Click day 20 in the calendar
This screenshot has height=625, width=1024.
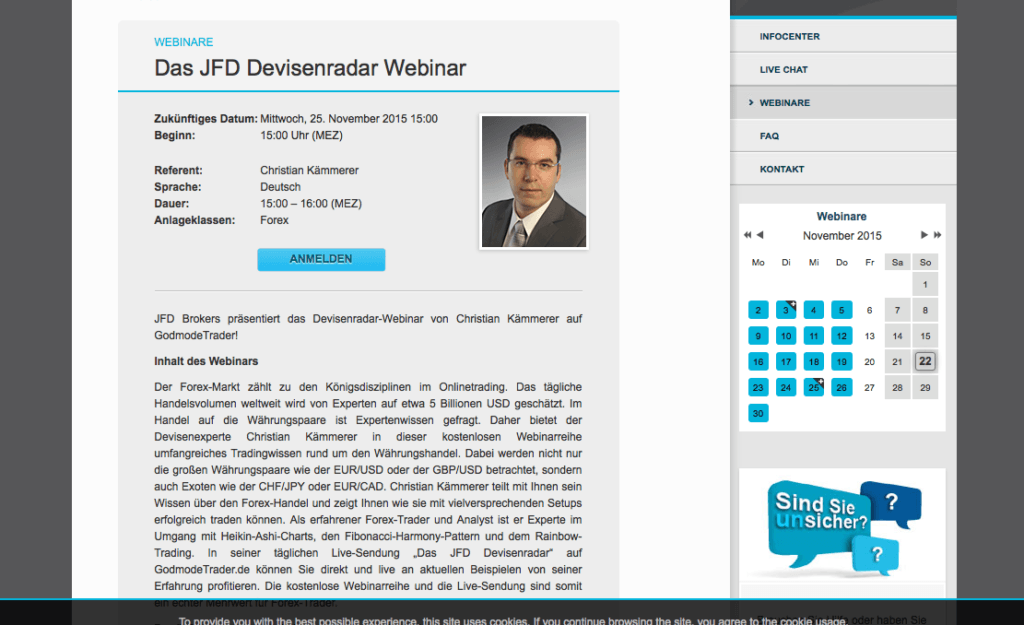coord(870,362)
